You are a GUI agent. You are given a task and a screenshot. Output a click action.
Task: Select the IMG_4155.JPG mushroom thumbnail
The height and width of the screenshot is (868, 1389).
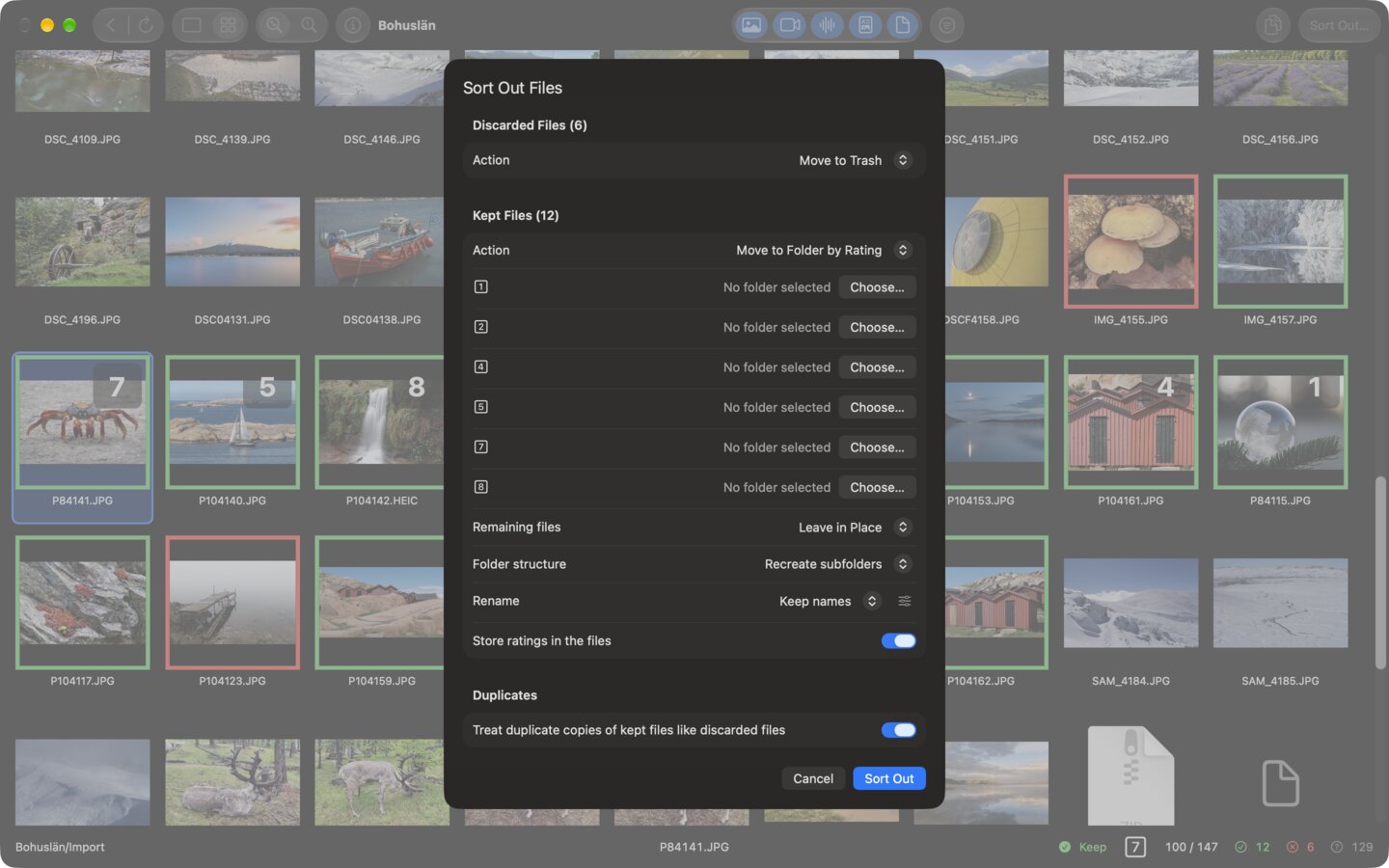click(x=1130, y=241)
